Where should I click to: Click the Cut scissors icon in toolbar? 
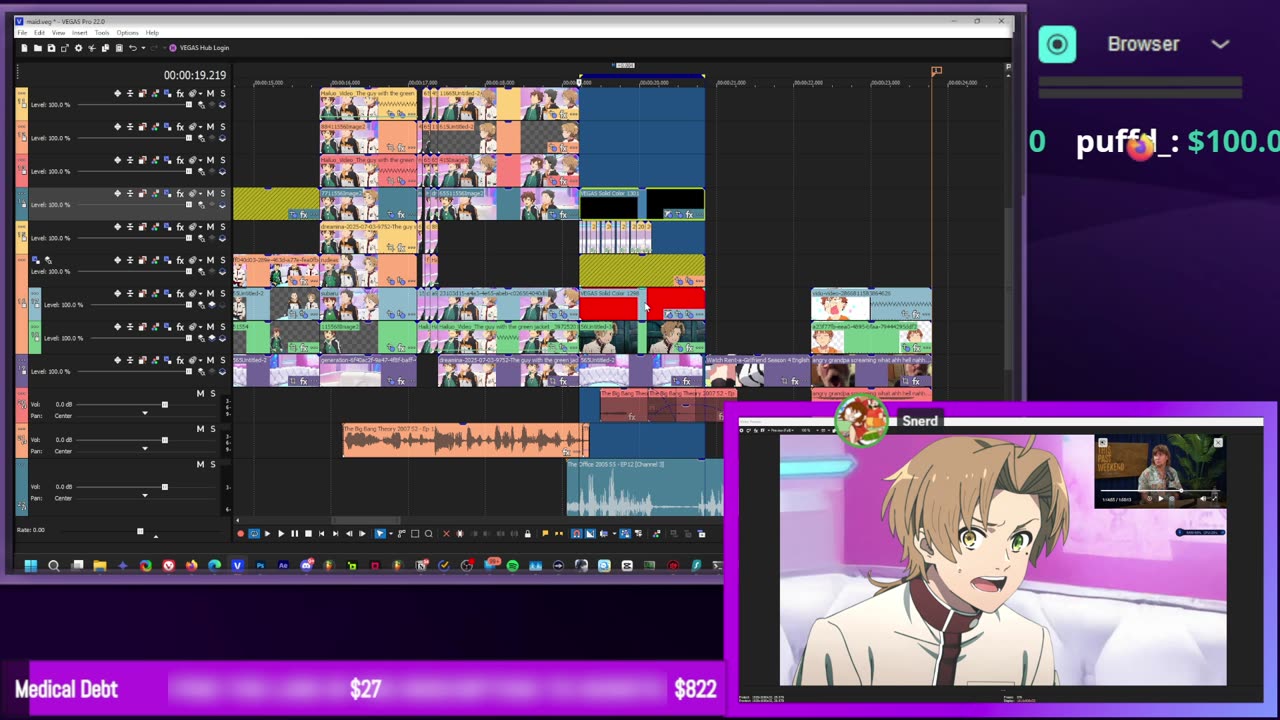(x=92, y=48)
